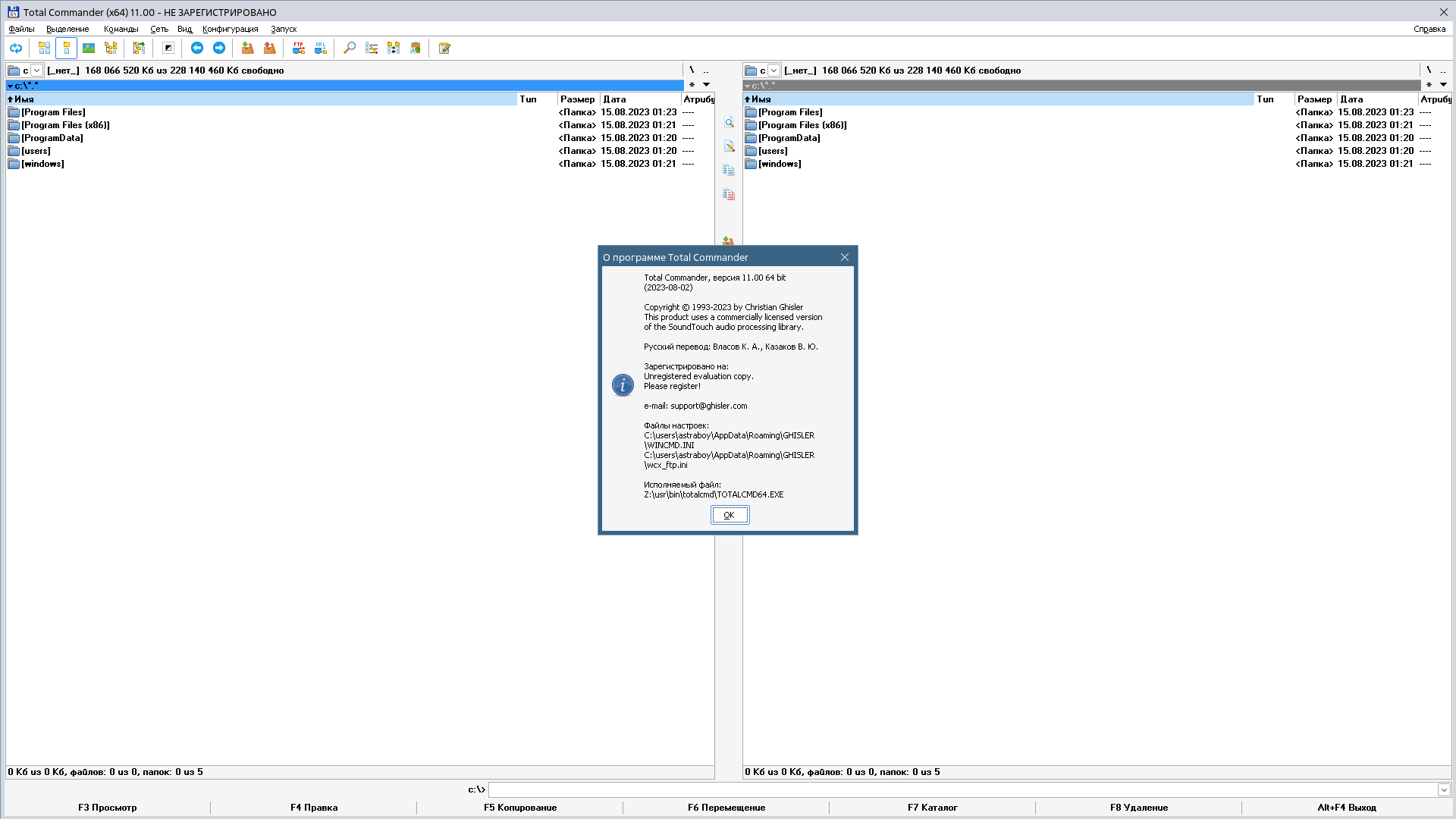The image size is (1456, 819).
Task: Click the F8 Удаление button
Action: click(x=1139, y=808)
